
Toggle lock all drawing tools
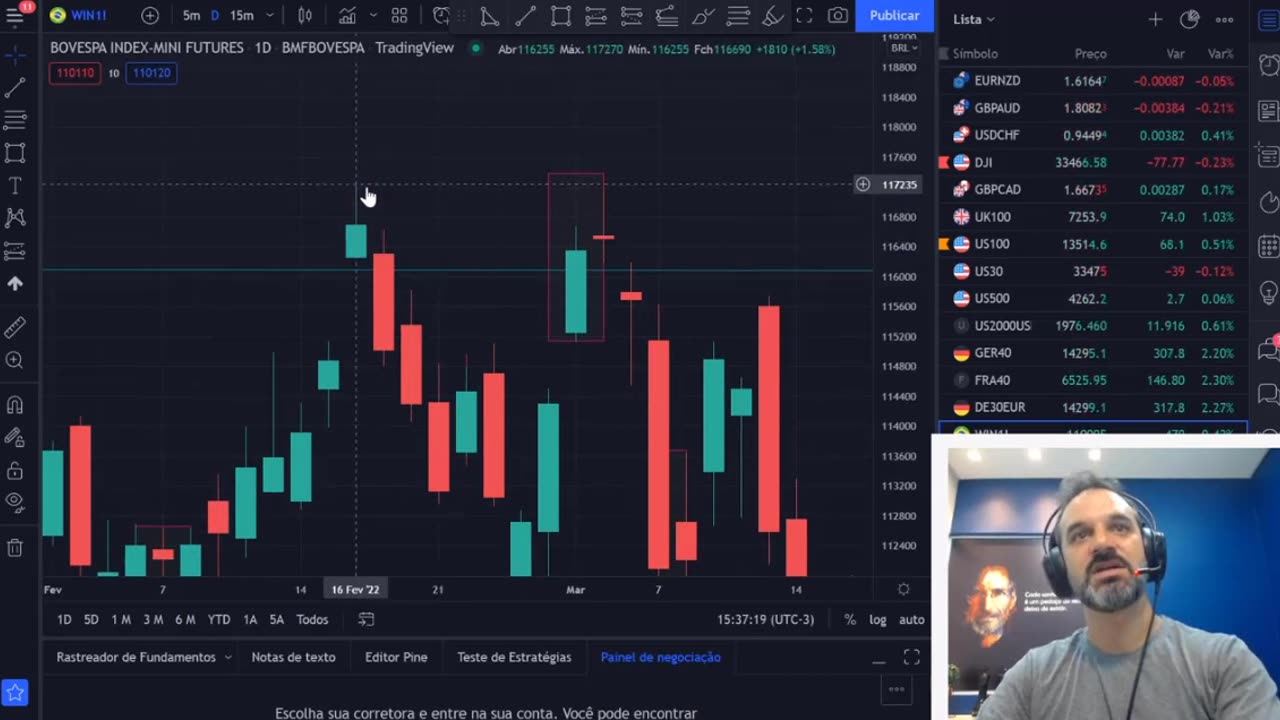[15, 470]
